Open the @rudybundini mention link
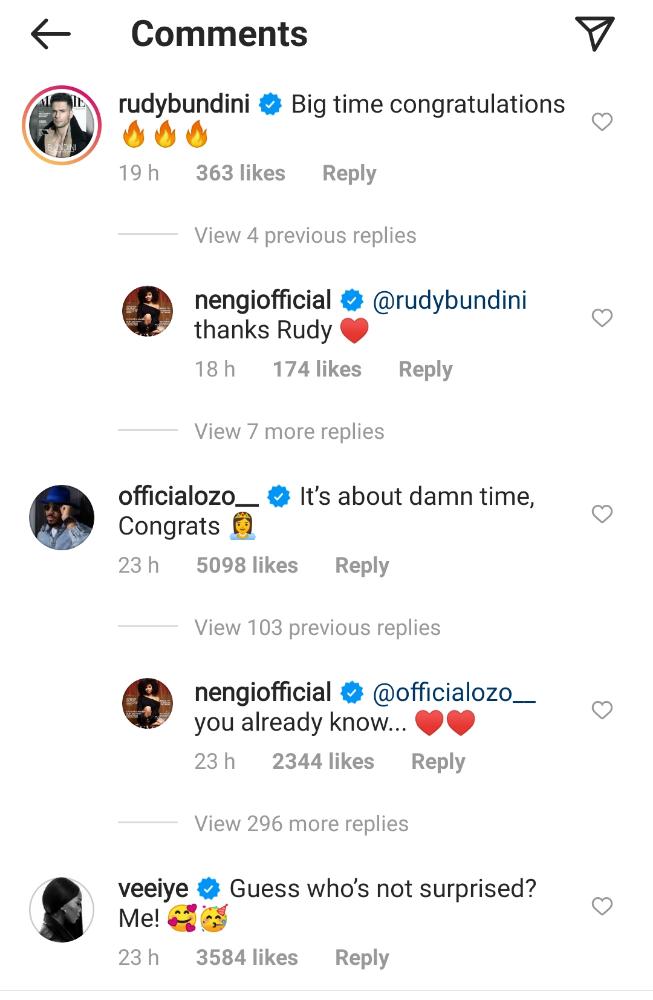This screenshot has height=1000, width=653. click(449, 300)
